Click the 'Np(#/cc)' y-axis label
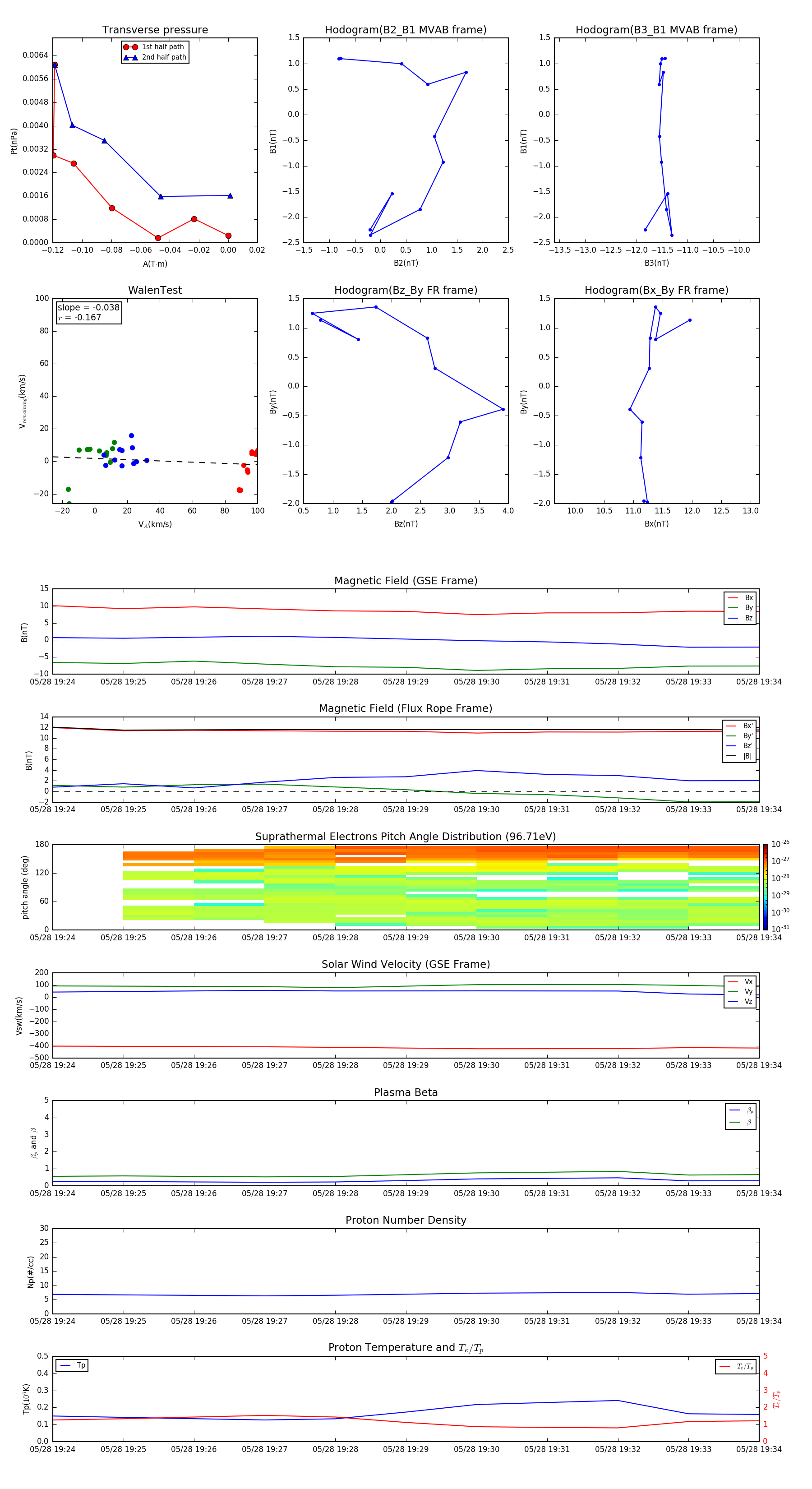This screenshot has height=1489, width=812. [31, 1272]
